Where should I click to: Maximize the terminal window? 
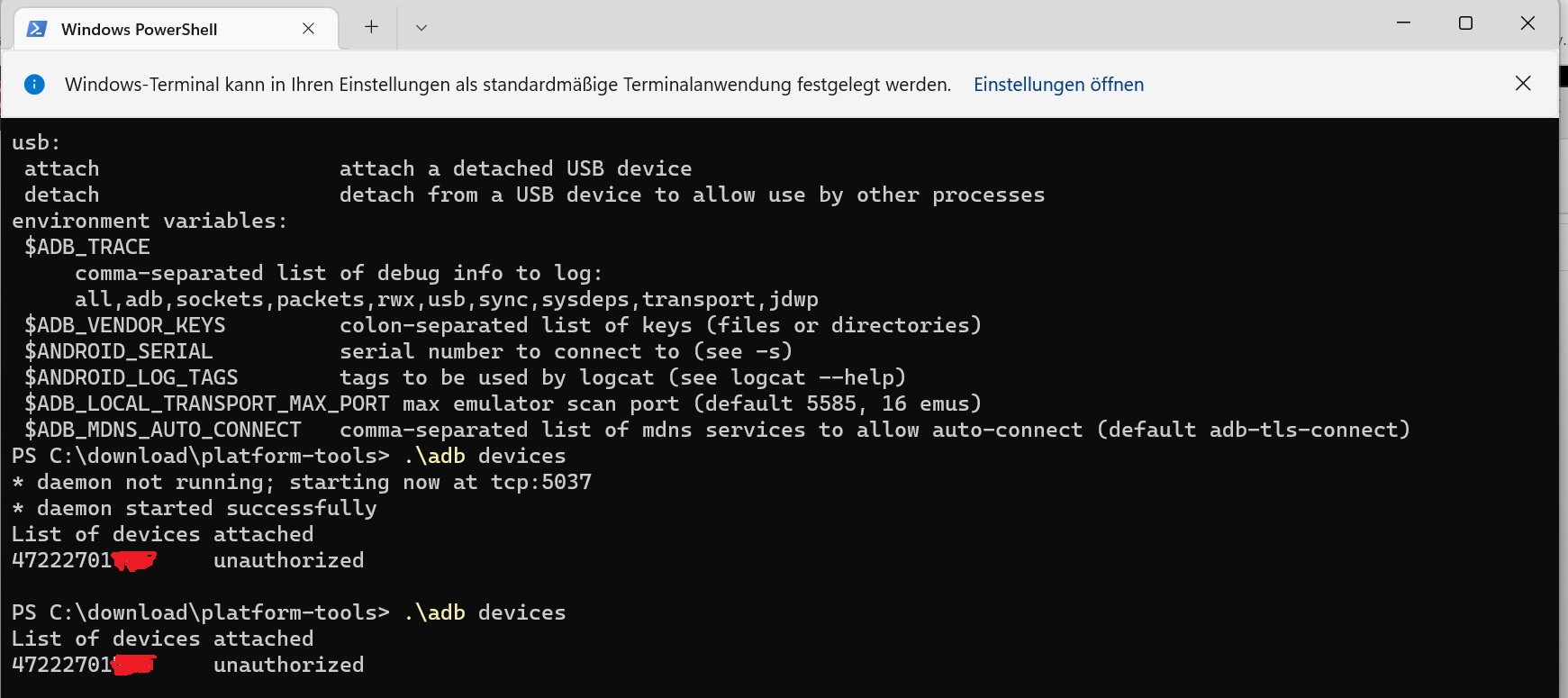click(1465, 23)
